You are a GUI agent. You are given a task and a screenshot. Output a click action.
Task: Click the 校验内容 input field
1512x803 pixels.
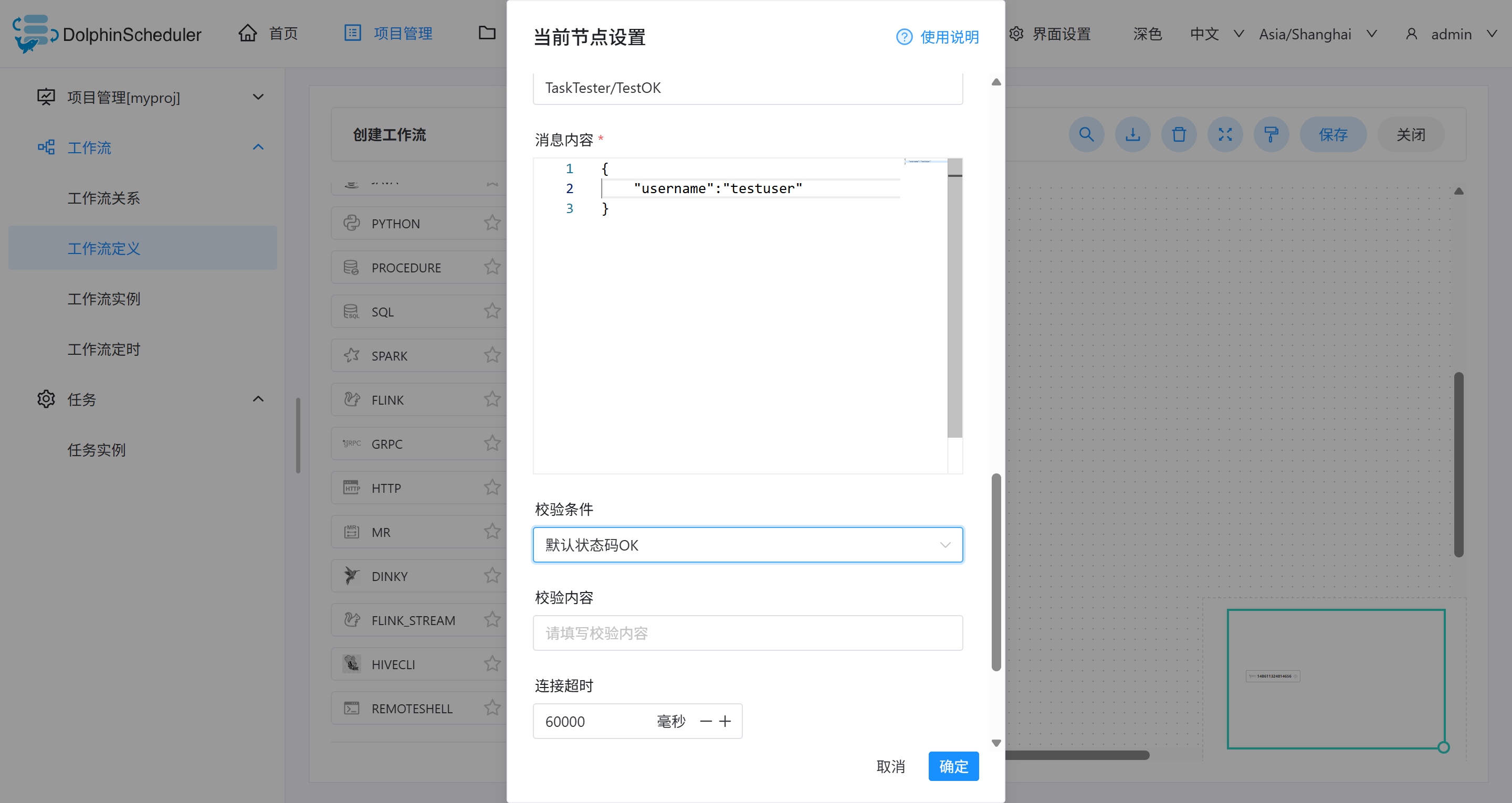point(747,633)
